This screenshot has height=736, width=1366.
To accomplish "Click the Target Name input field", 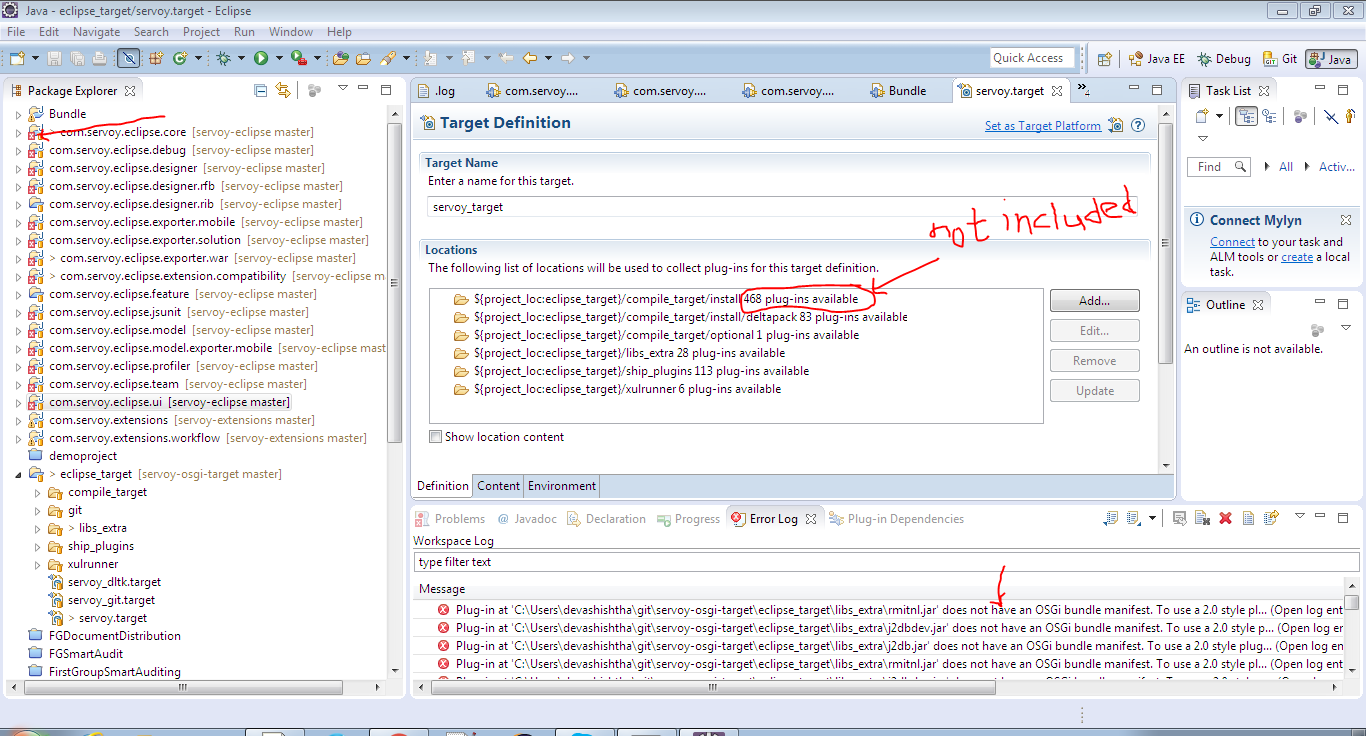I will coord(782,207).
